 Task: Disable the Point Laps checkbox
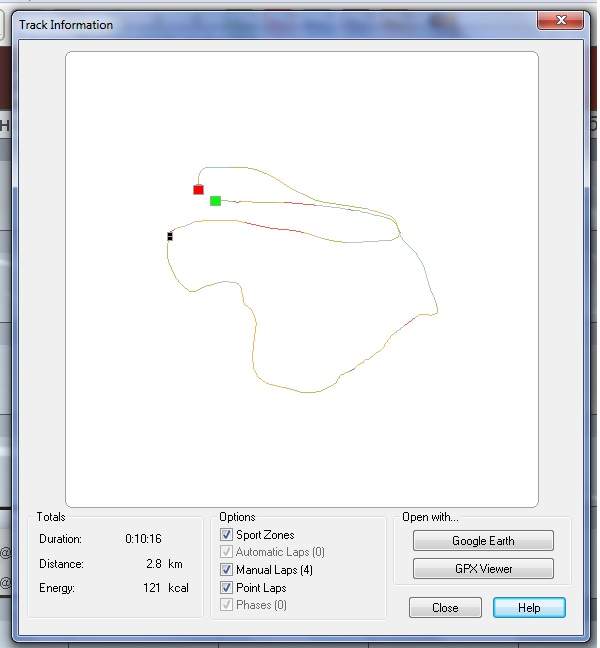[226, 587]
